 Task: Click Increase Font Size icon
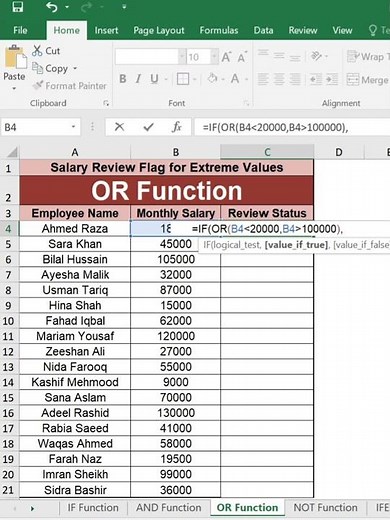tap(226, 57)
